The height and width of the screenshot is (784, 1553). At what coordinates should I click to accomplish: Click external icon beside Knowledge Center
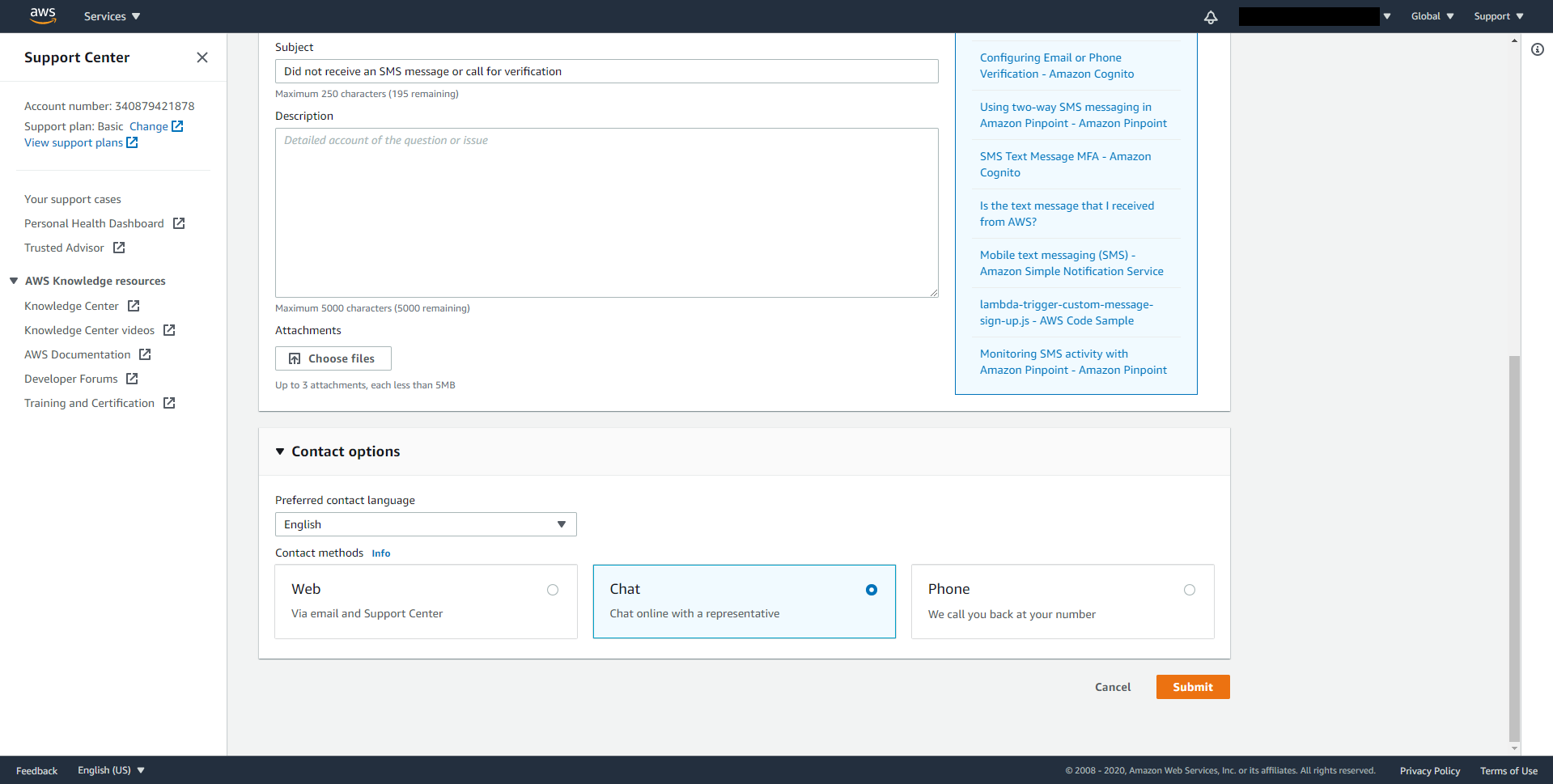click(x=134, y=306)
